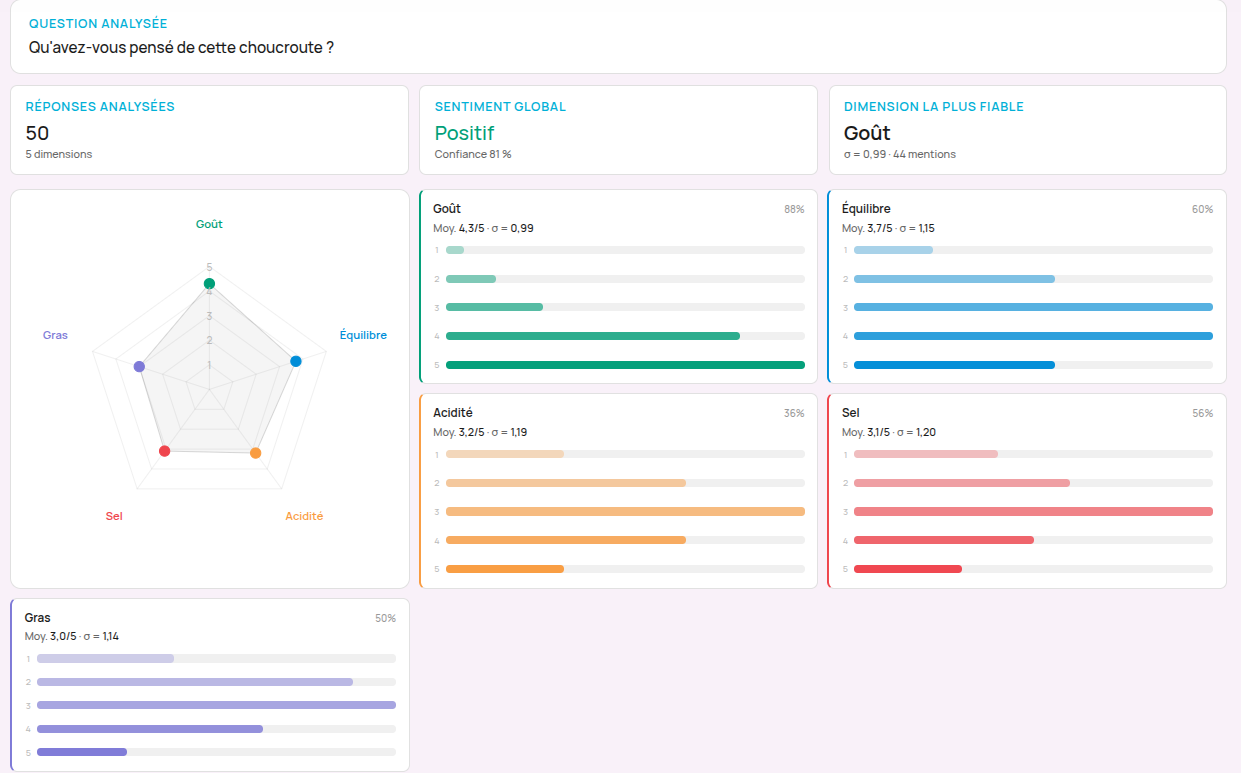The width and height of the screenshot is (1241, 773).
Task: Click the green Goût point on the radar chart
Action: tap(209, 284)
